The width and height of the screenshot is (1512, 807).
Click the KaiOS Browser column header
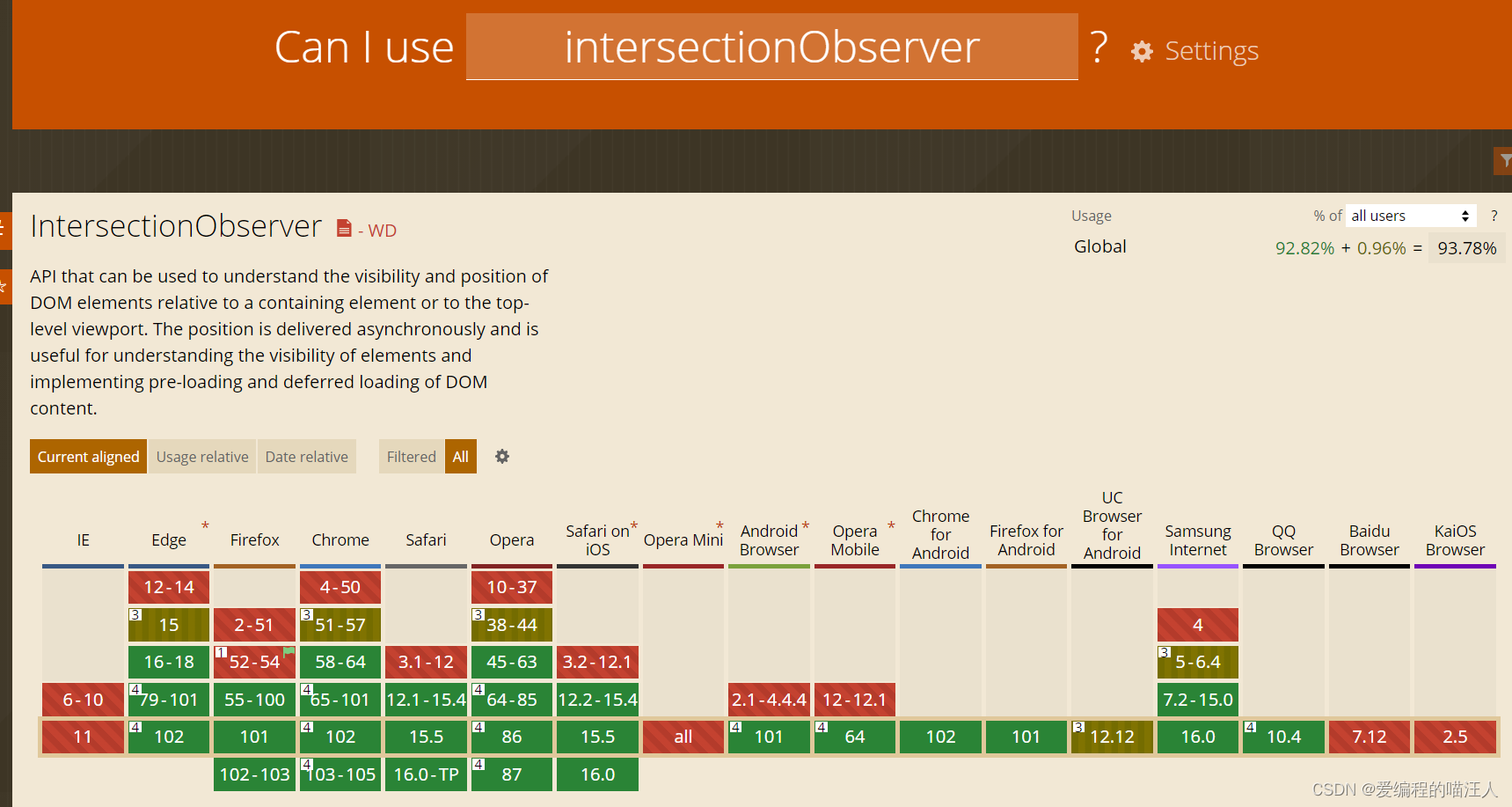pyautogui.click(x=1456, y=540)
